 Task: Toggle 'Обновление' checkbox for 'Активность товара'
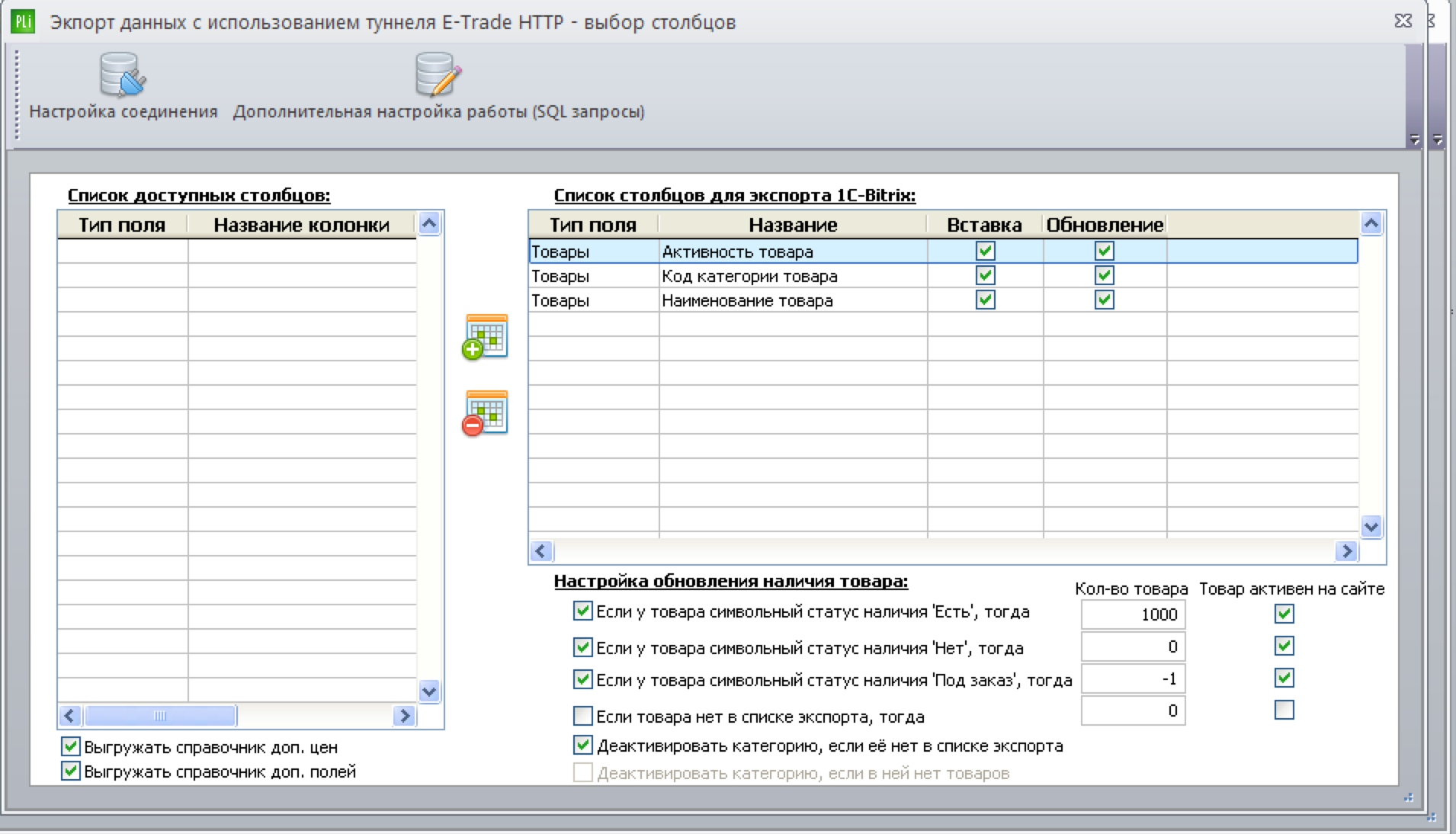click(1105, 251)
